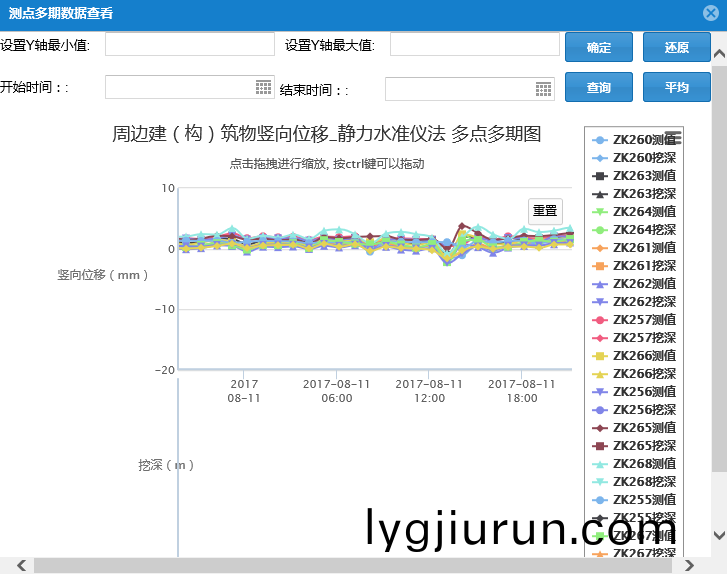The width and height of the screenshot is (727, 574).
Task: Click the vertical scrollbar down arrow
Action: click(x=719, y=536)
